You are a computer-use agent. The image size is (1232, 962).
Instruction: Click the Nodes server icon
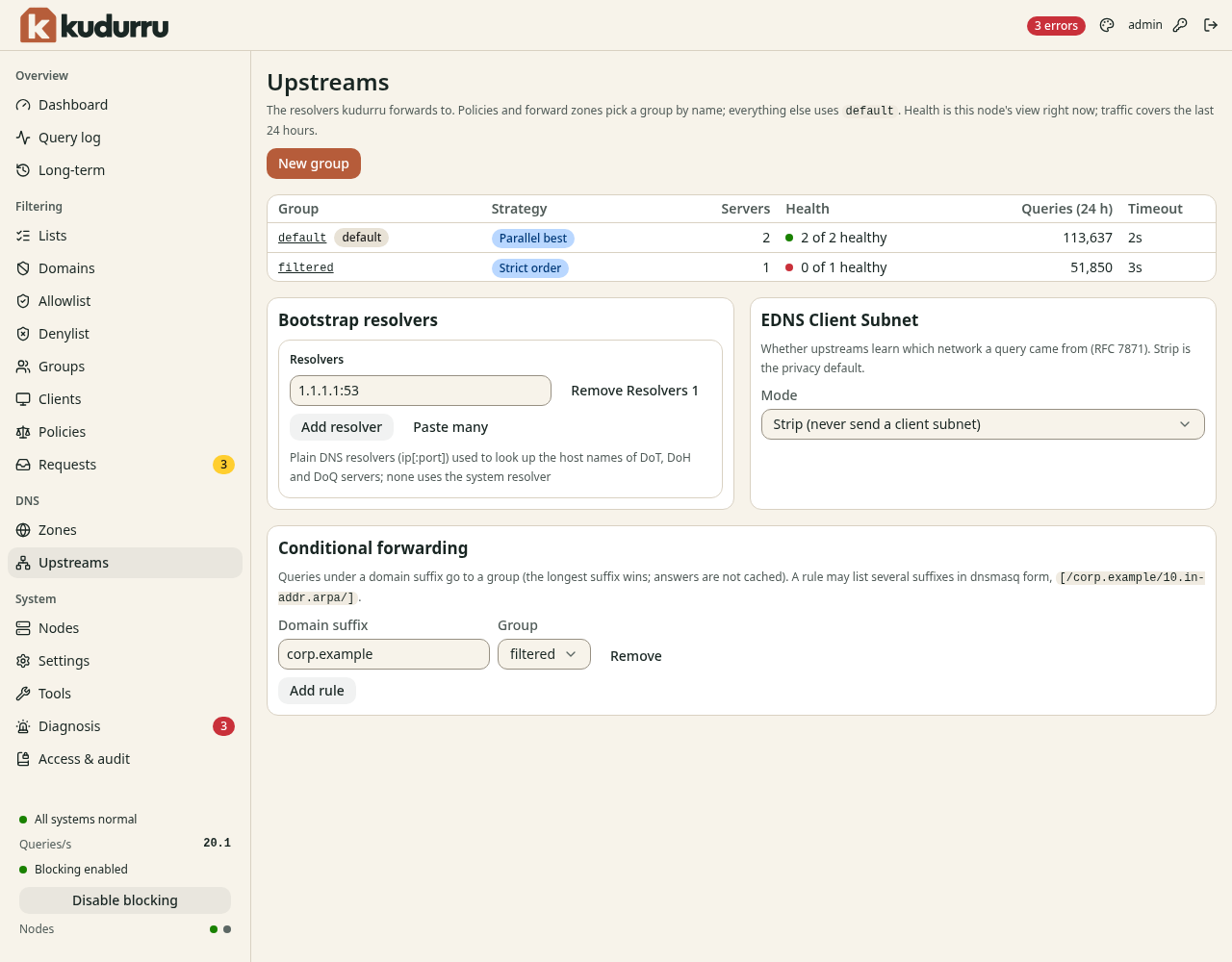tap(23, 628)
